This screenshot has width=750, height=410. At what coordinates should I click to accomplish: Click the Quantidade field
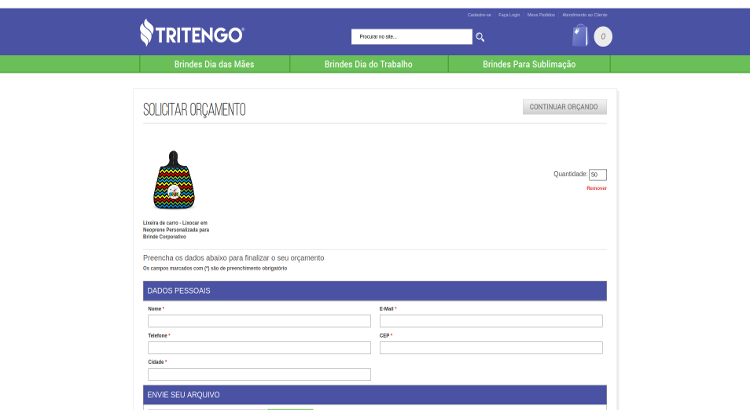point(597,175)
